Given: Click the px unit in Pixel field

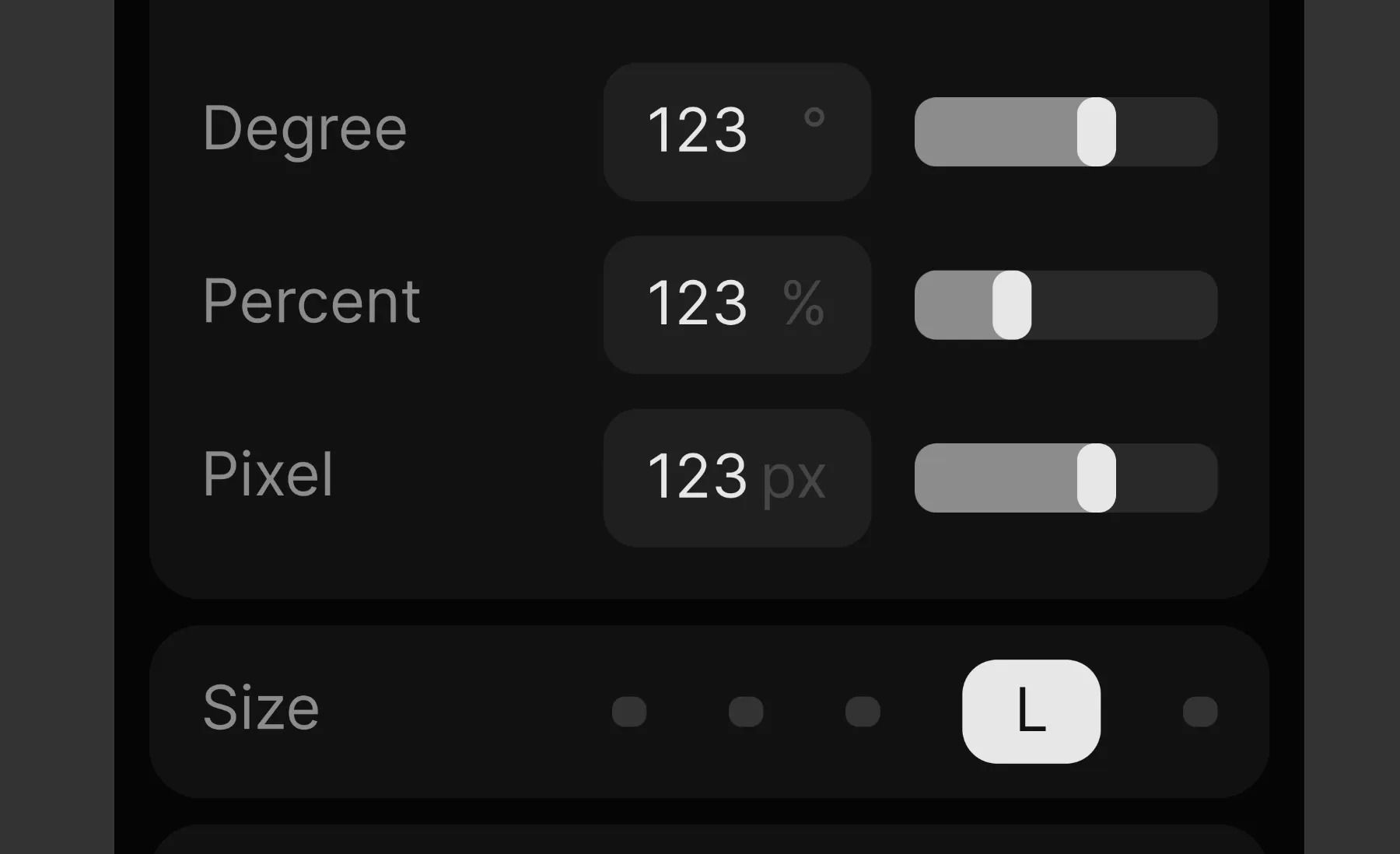Looking at the screenshot, I should [793, 478].
